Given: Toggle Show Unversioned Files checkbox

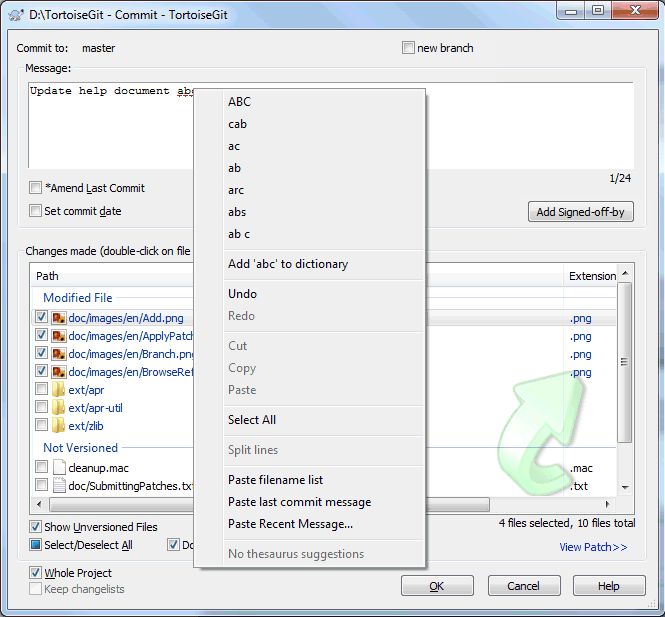Looking at the screenshot, I should [x=35, y=527].
